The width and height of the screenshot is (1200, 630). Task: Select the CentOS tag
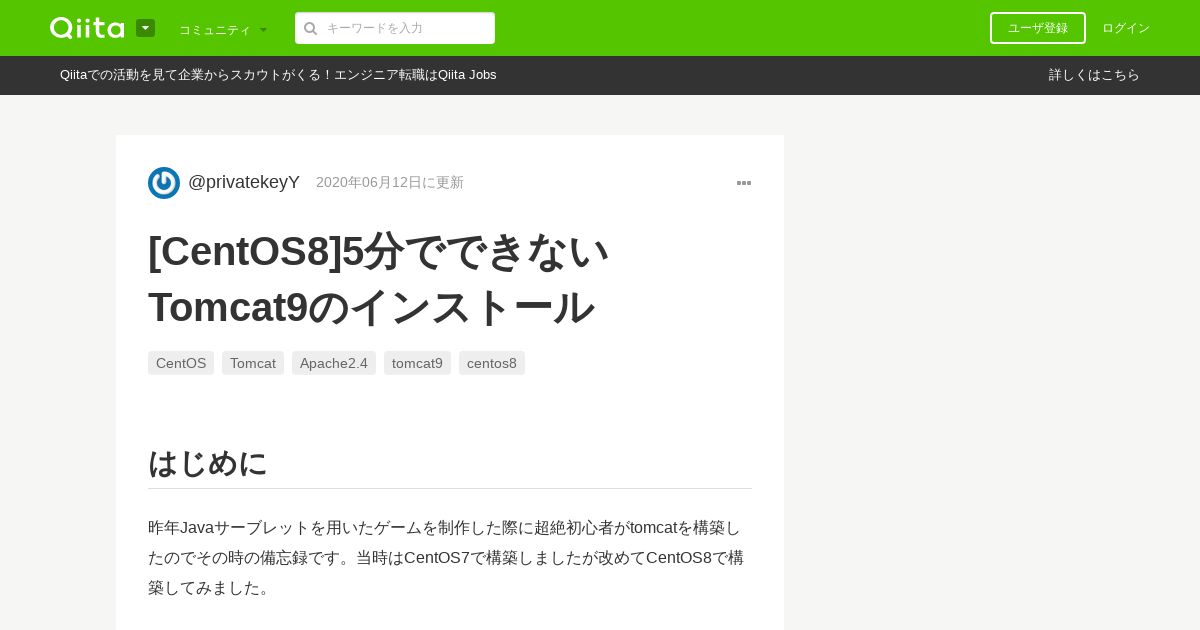pos(181,363)
